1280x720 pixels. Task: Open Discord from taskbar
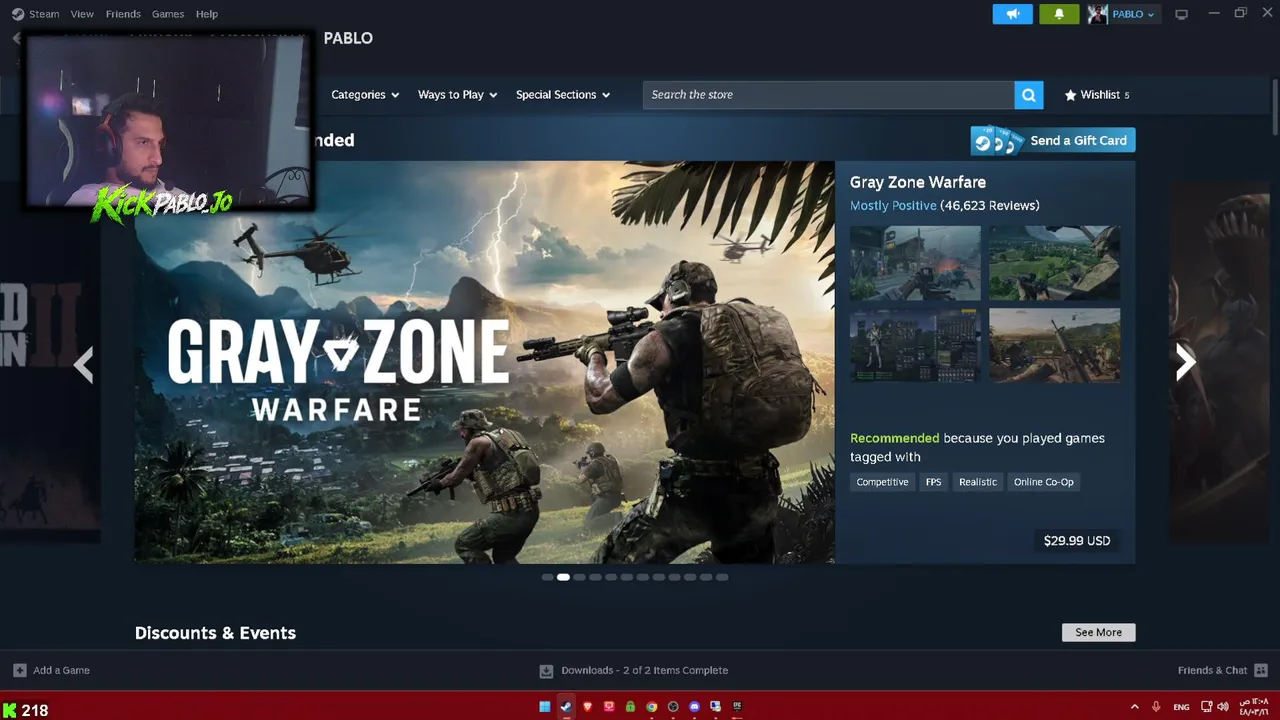695,707
